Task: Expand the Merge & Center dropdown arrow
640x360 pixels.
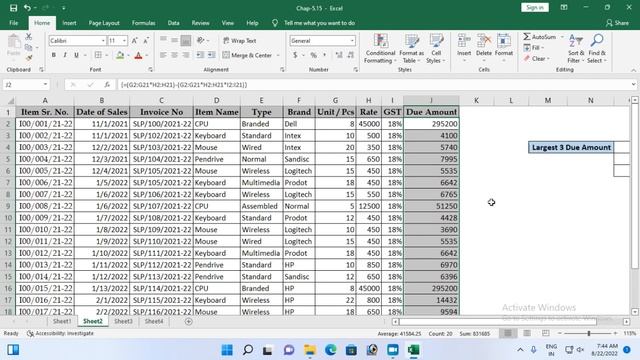Action: 278,55
